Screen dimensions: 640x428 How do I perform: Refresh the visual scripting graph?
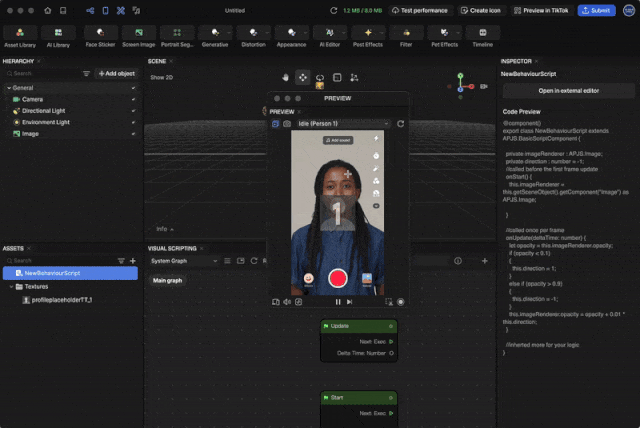pos(254,261)
